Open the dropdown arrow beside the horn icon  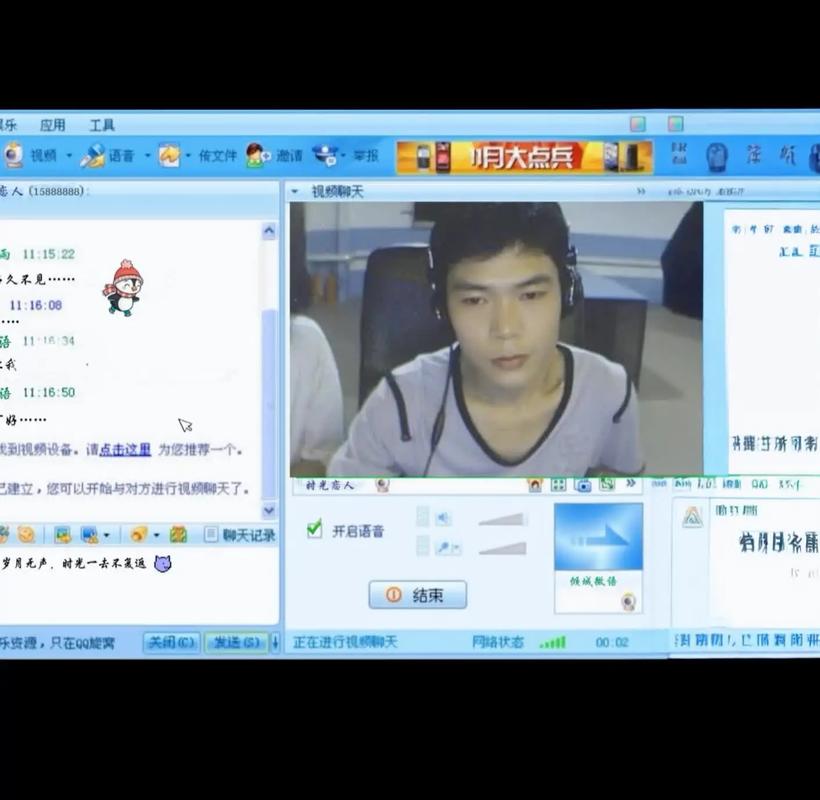[x=156, y=535]
